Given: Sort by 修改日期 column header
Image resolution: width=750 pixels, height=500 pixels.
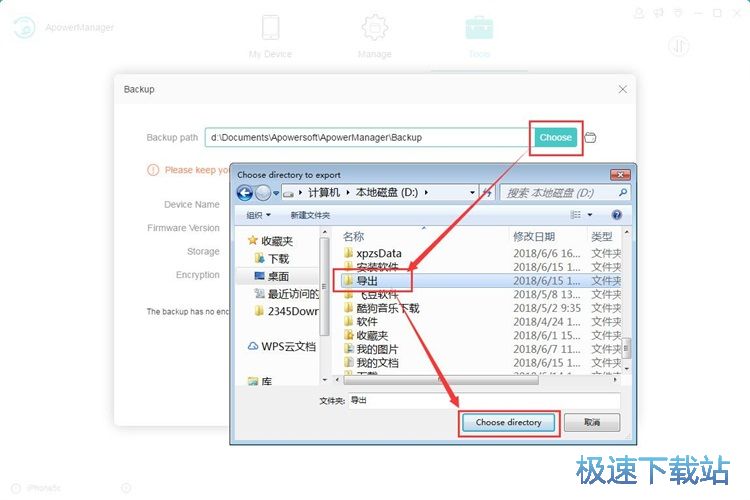Looking at the screenshot, I should [534, 236].
